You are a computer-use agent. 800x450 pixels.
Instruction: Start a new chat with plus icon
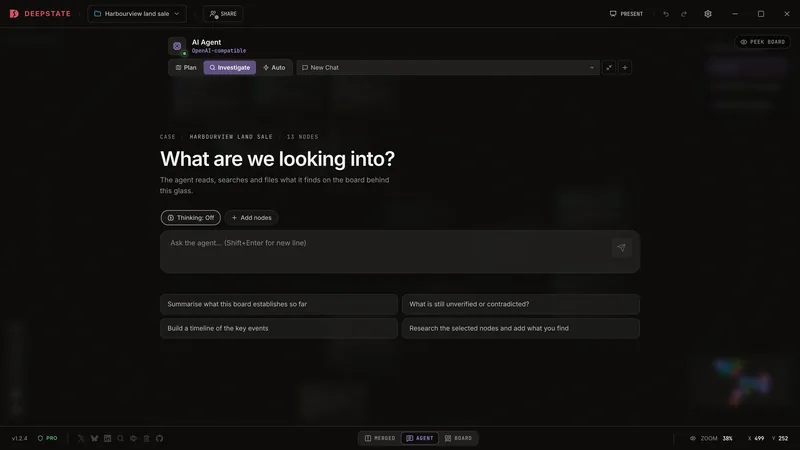pyautogui.click(x=625, y=67)
